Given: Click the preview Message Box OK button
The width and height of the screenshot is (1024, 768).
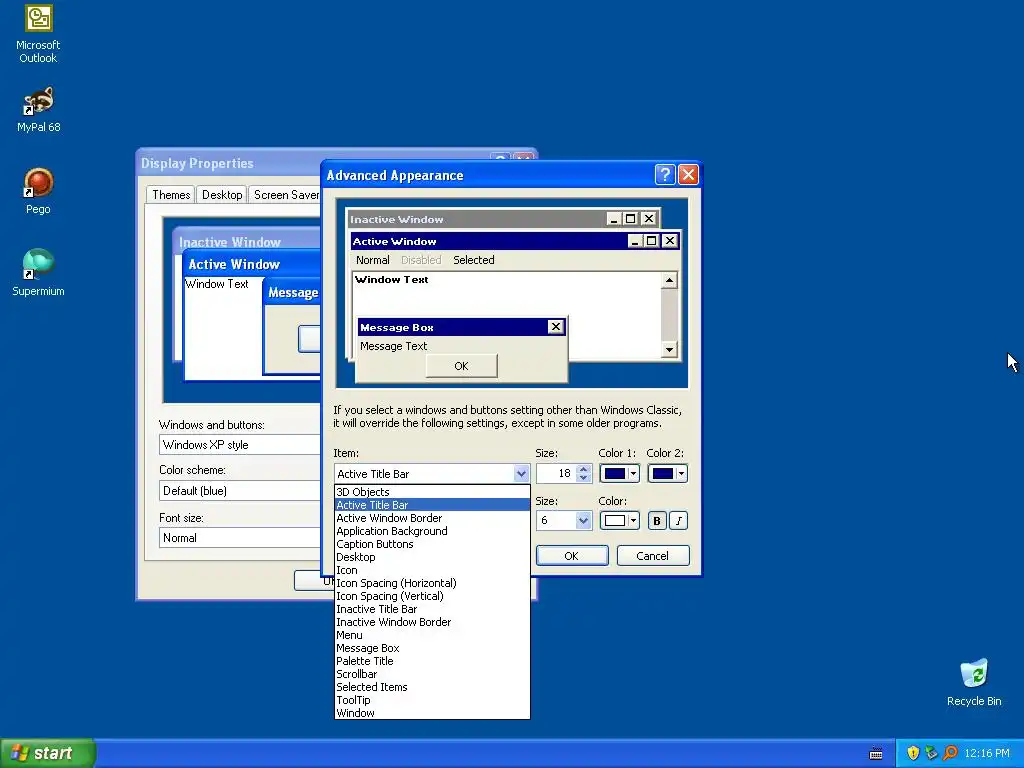Looking at the screenshot, I should point(461,366).
